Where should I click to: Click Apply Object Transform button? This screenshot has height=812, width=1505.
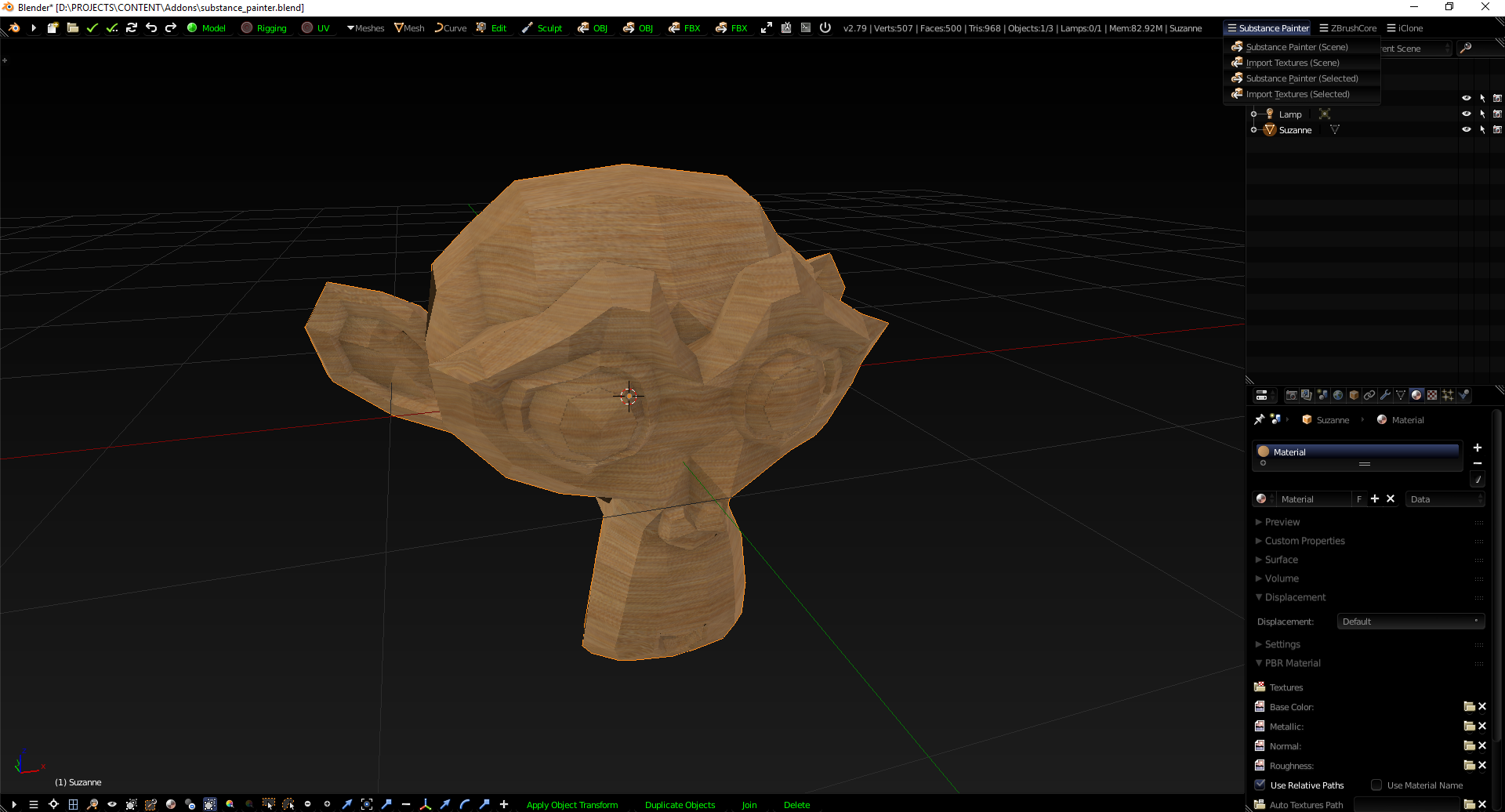click(572, 804)
